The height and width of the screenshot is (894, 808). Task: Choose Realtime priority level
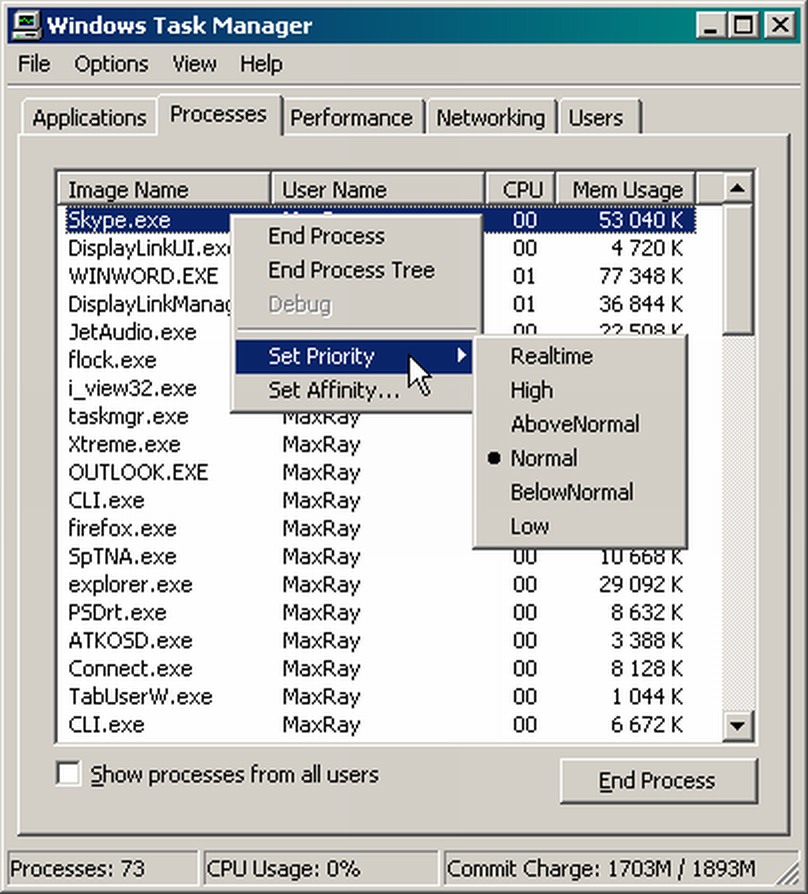coord(551,356)
